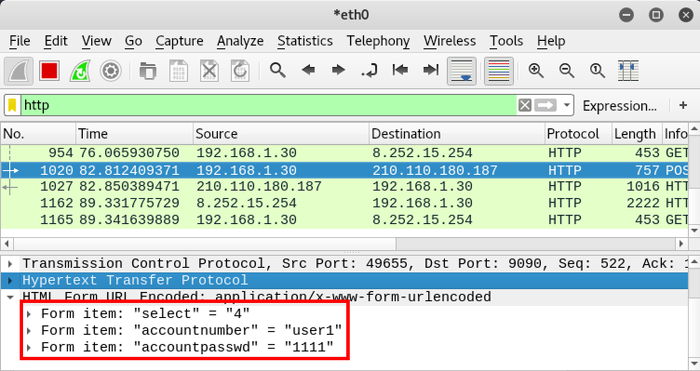Expand form item "accountpasswd" = "1111"
Image resolution: width=700 pixels, height=371 pixels.
click(29, 347)
